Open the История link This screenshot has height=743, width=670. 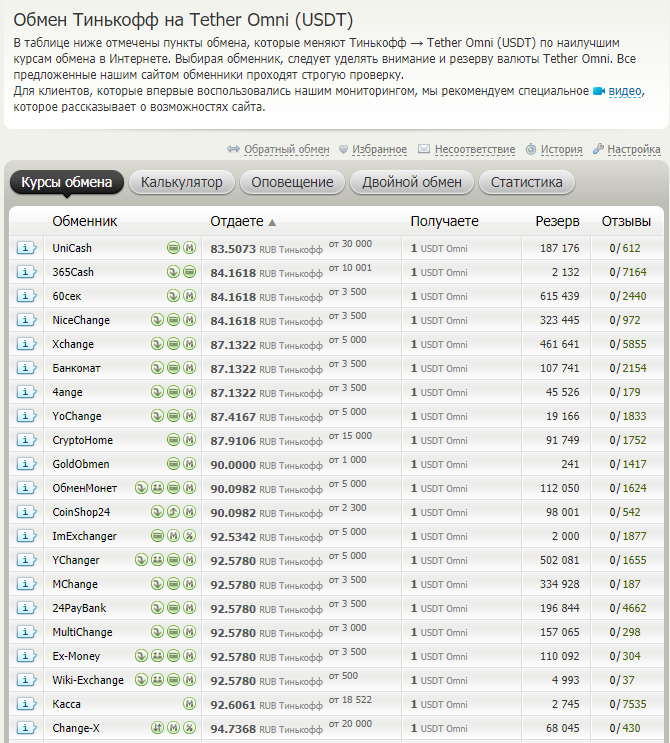(x=561, y=149)
